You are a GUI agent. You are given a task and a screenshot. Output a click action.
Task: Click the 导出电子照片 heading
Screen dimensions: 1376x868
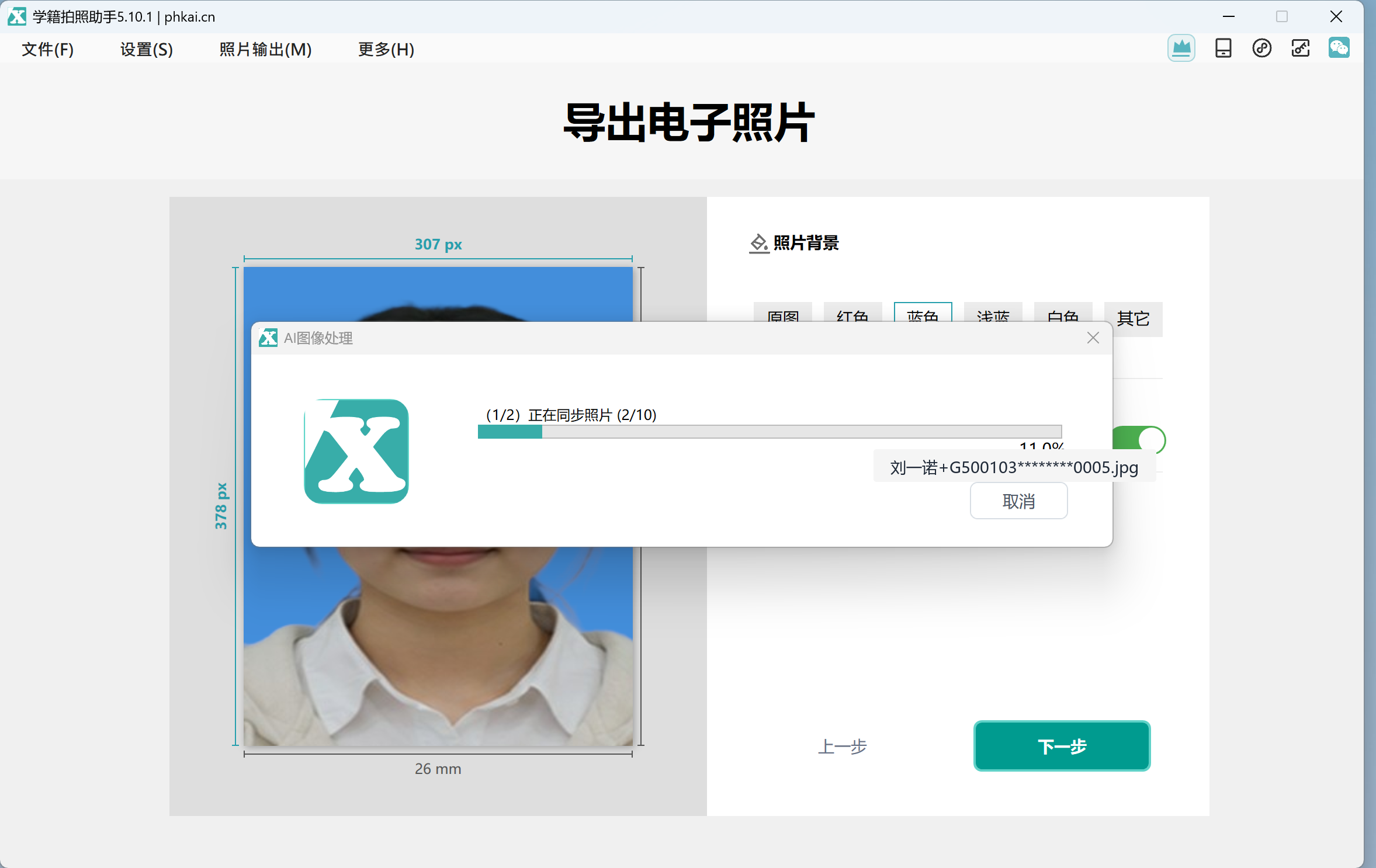(688, 123)
